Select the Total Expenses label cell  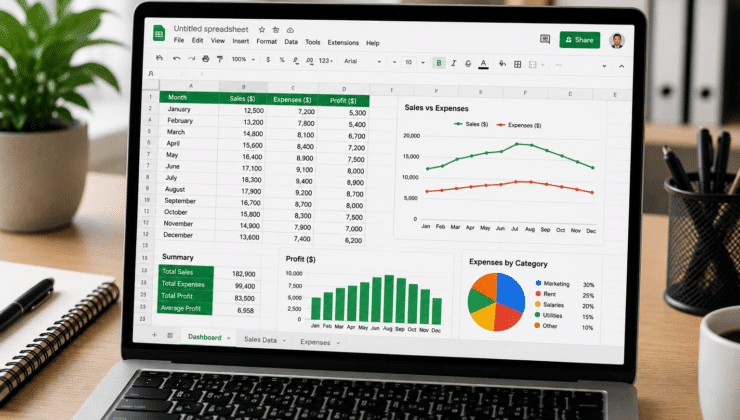185,284
